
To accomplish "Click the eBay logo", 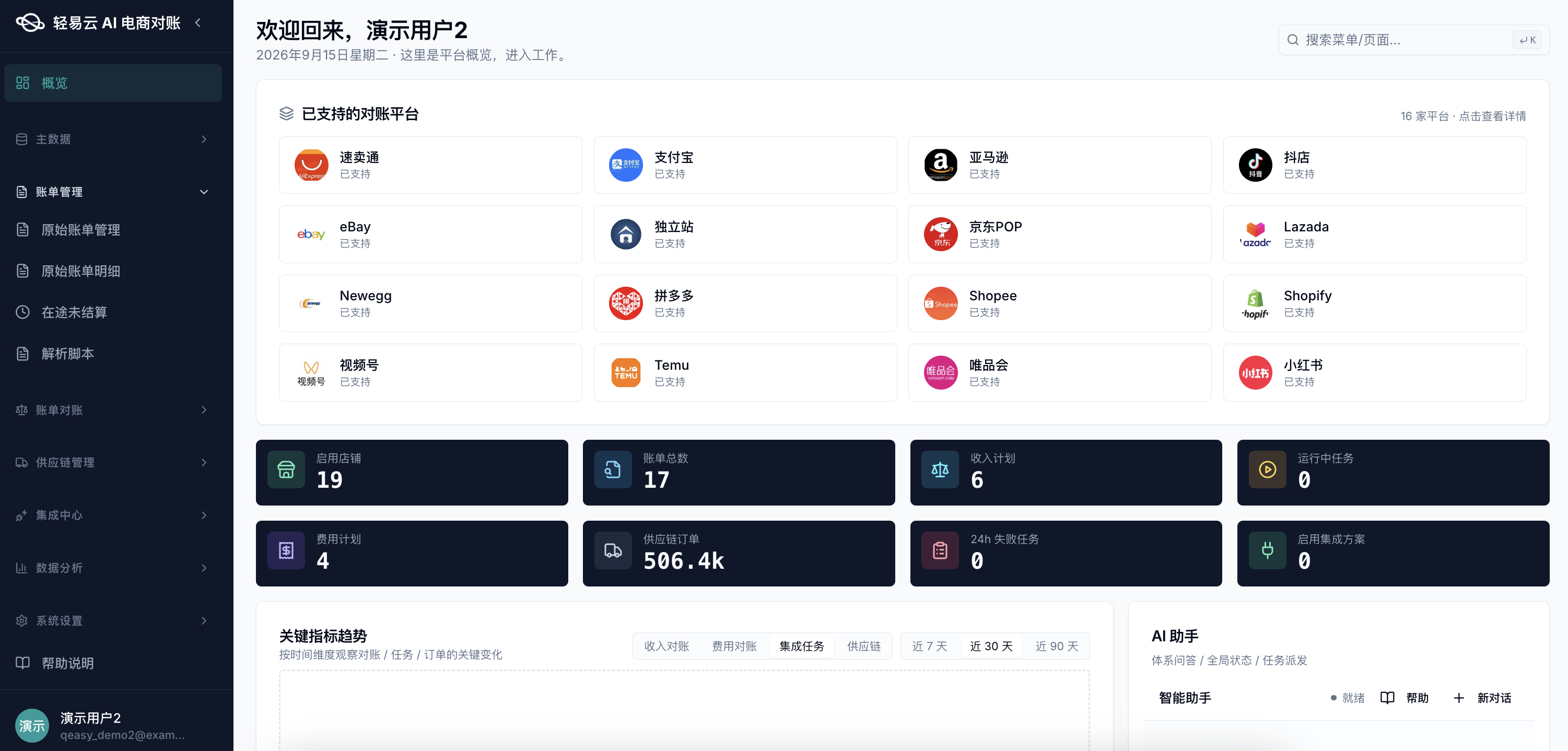I will pos(311,234).
